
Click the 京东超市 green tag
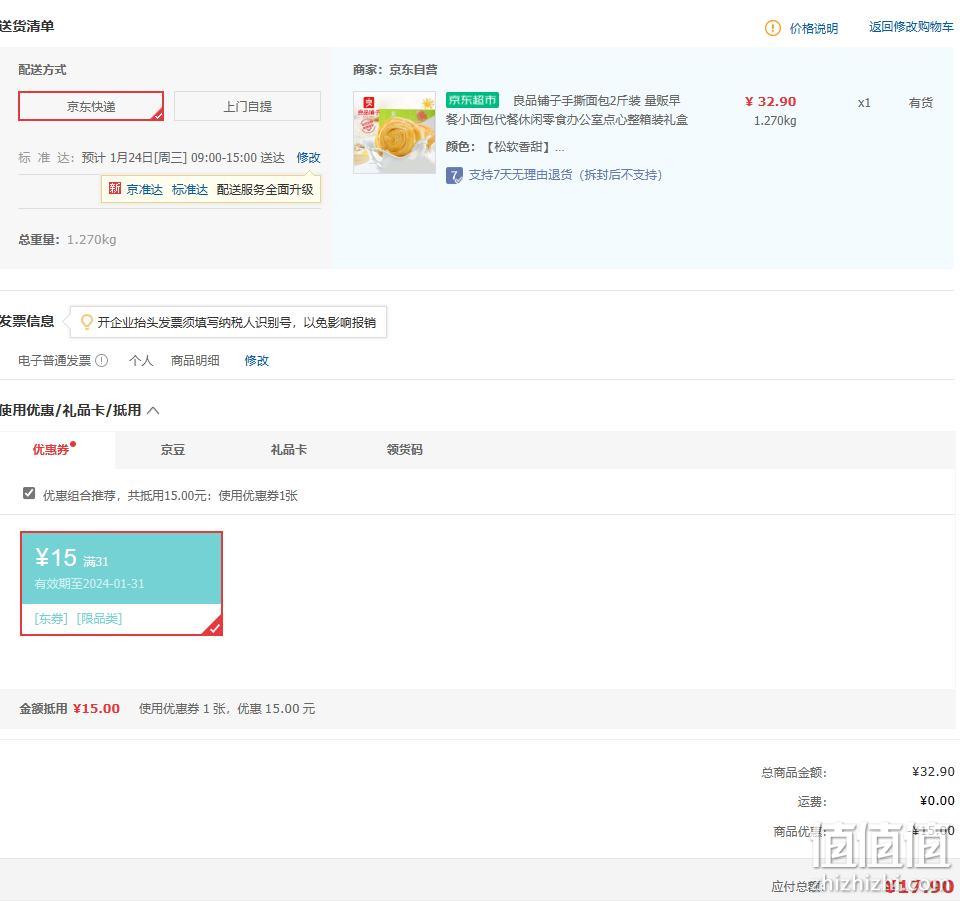point(472,100)
